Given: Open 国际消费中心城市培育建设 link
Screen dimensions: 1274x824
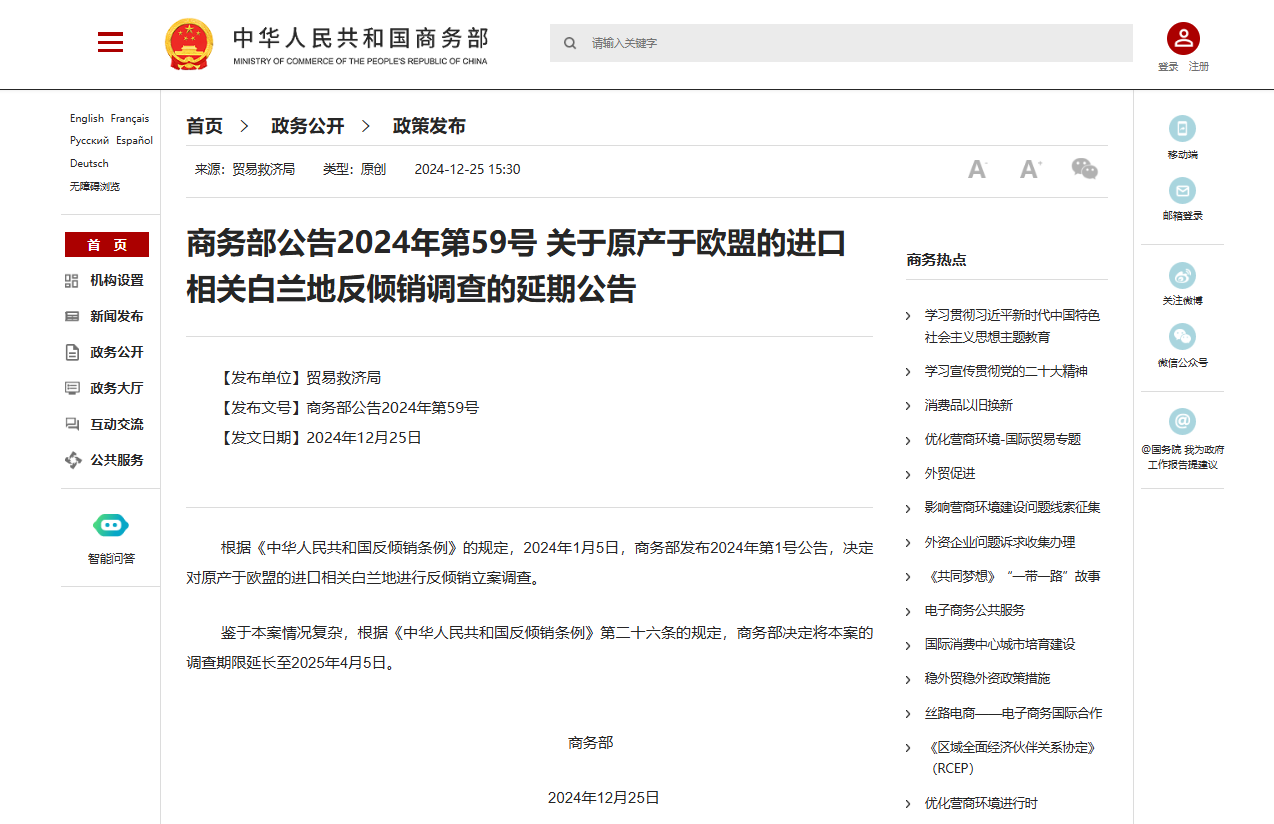Looking at the screenshot, I should tap(1000, 644).
